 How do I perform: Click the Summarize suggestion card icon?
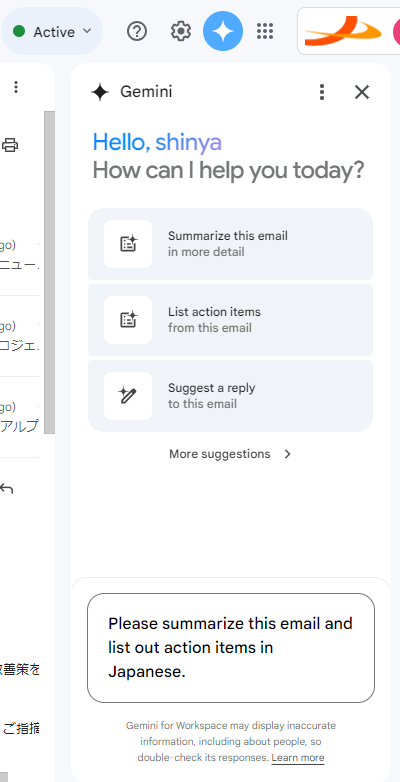128,244
